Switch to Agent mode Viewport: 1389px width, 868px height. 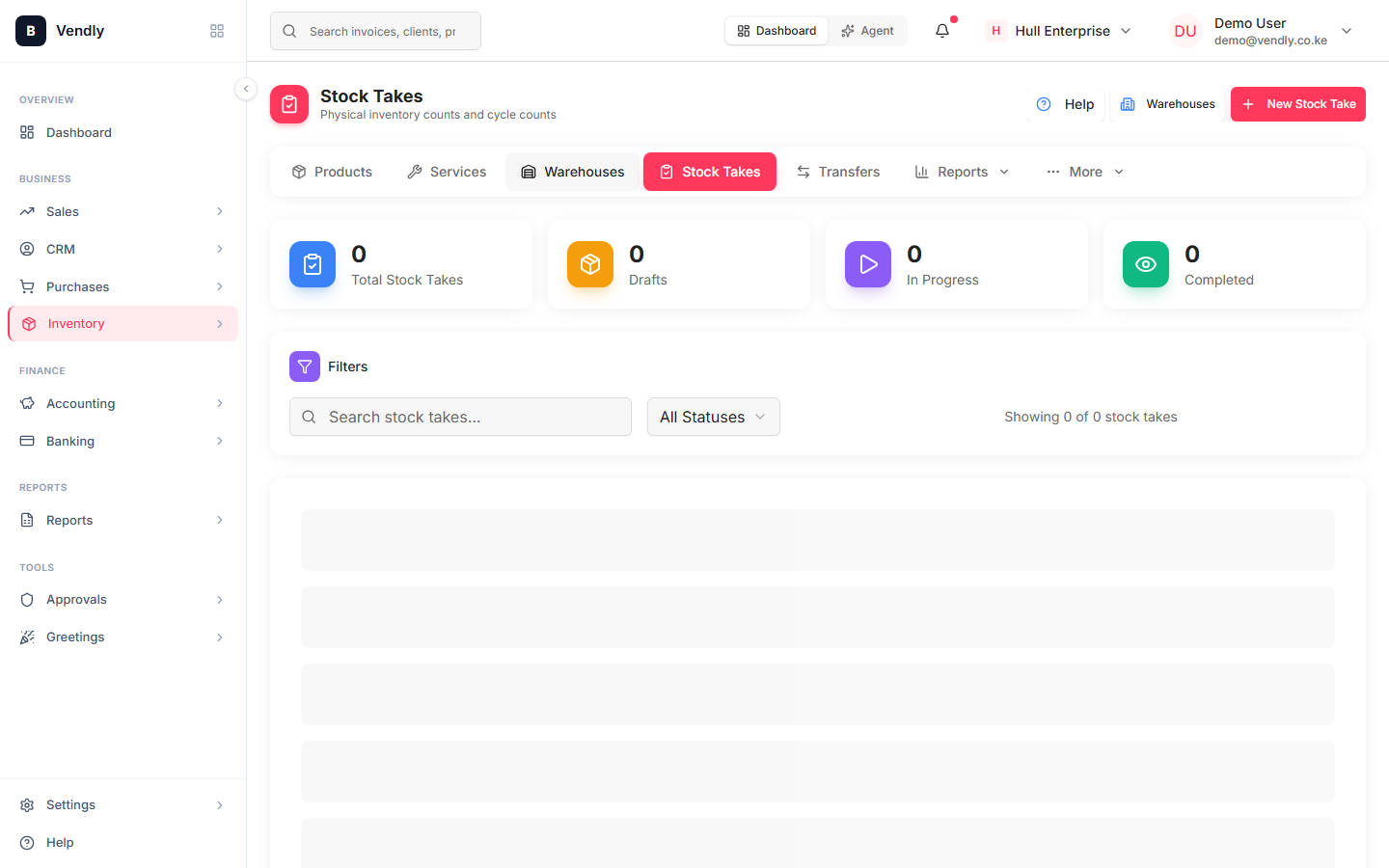(867, 31)
